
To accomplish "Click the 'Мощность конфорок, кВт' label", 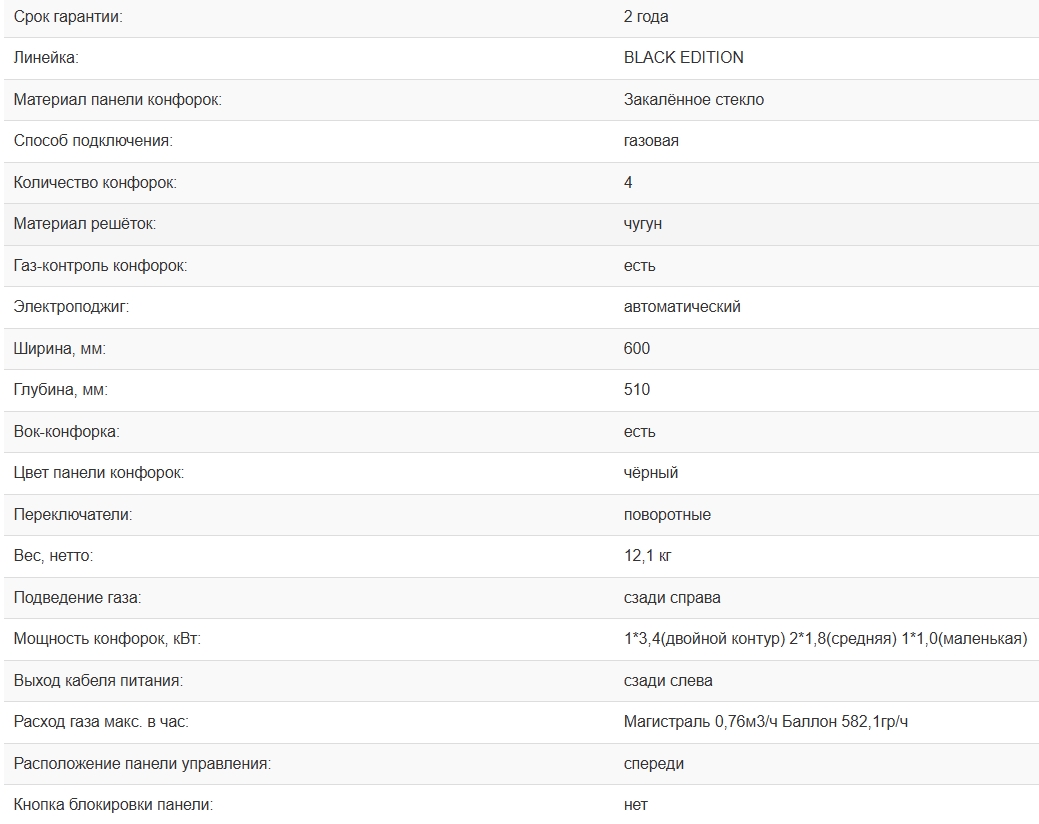I will point(107,639).
